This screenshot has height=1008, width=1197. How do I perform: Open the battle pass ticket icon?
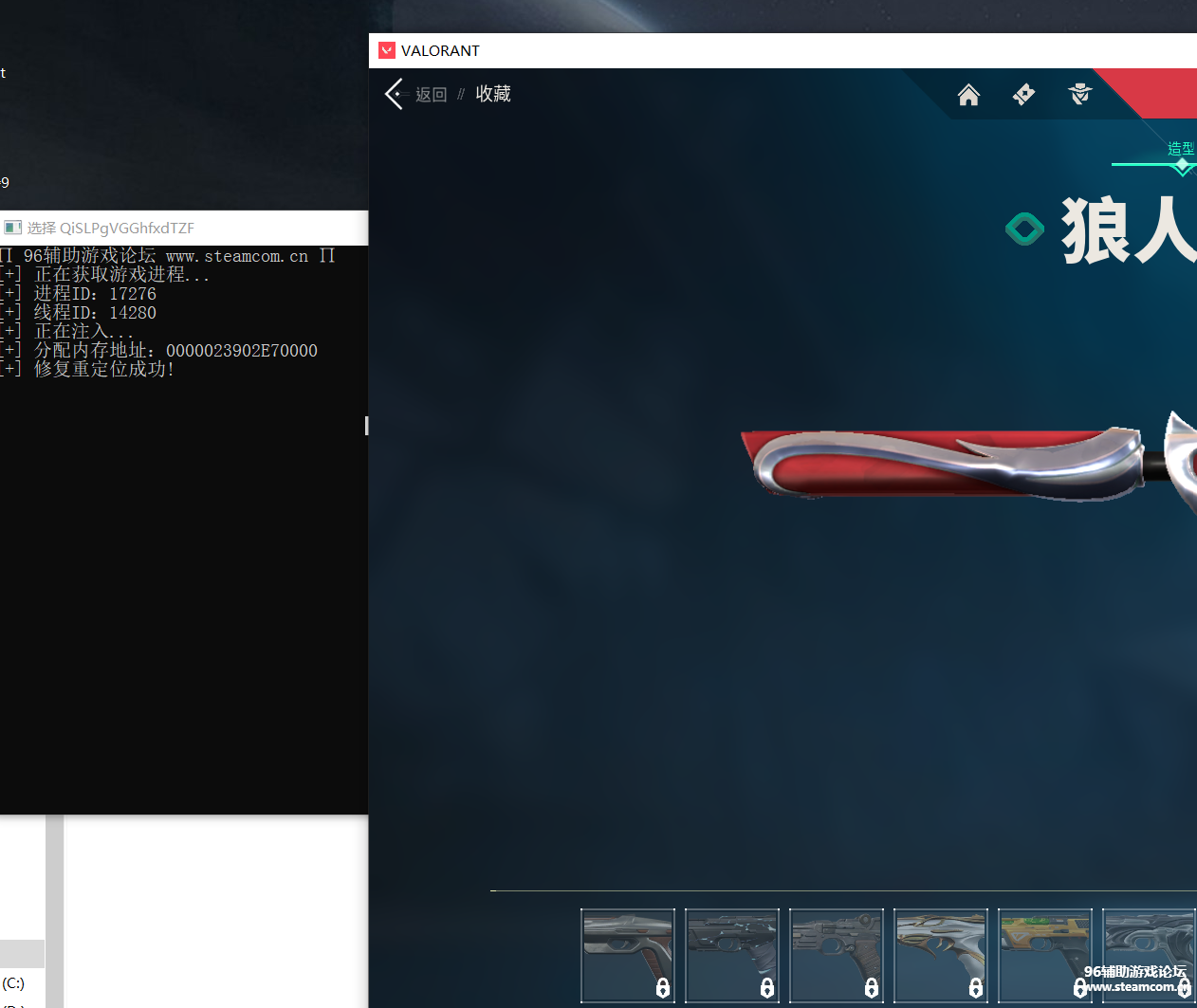click(1024, 95)
